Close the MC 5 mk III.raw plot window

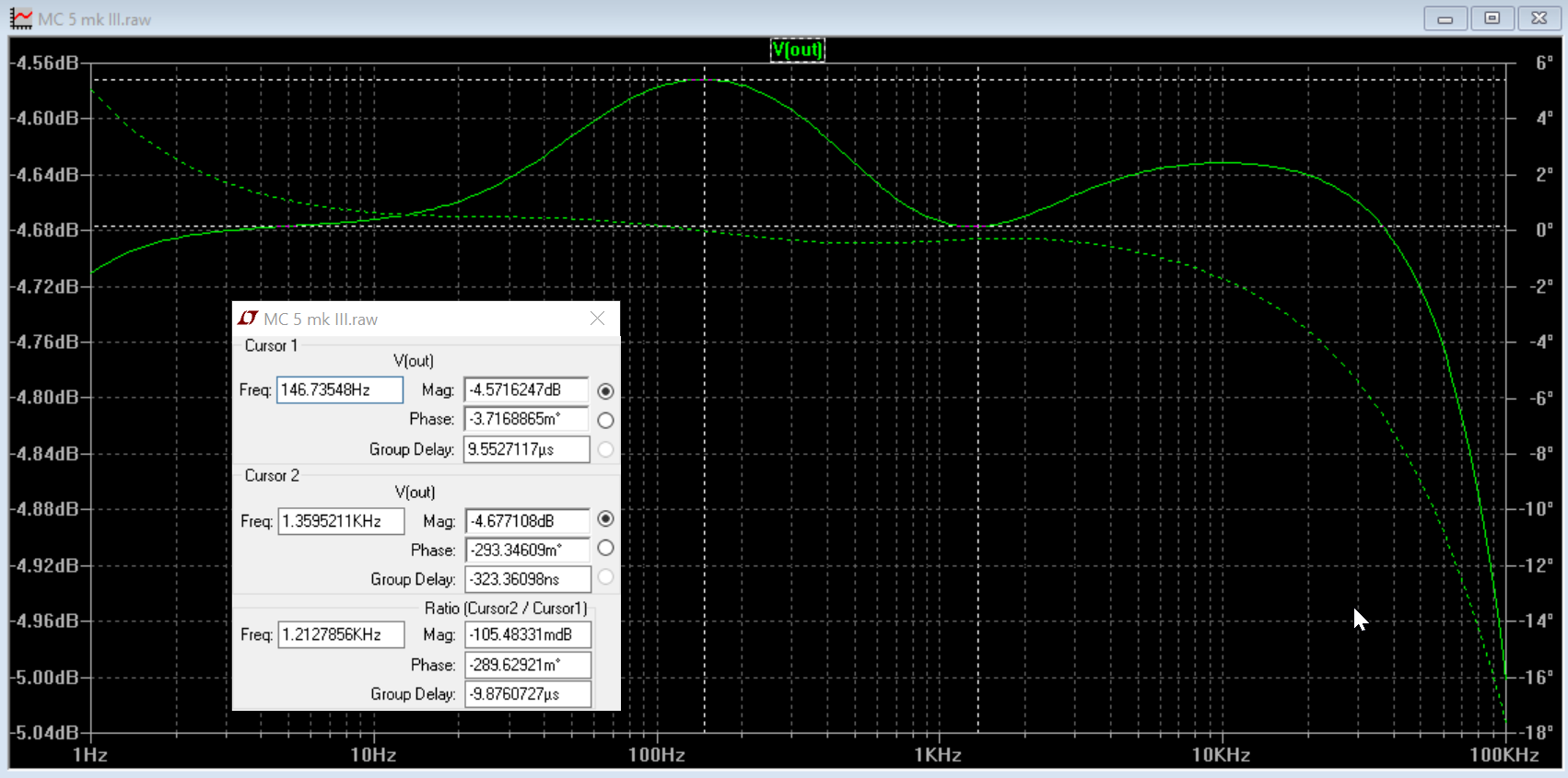pos(1539,18)
